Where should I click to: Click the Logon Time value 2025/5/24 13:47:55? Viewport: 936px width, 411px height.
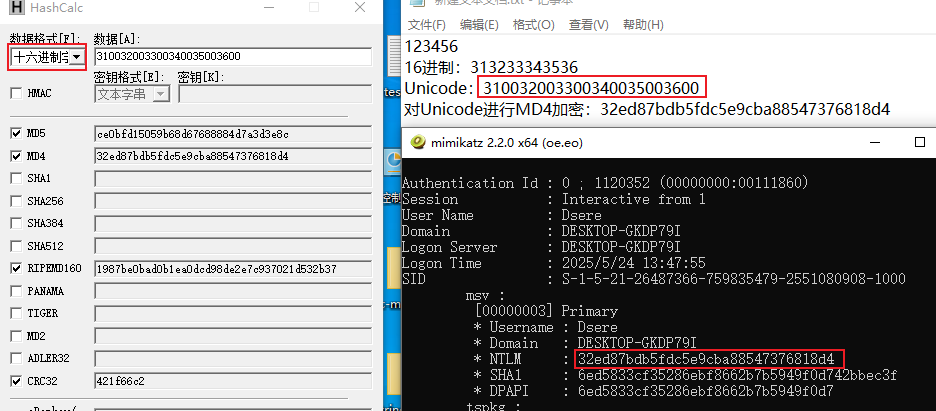pyautogui.click(x=633, y=263)
